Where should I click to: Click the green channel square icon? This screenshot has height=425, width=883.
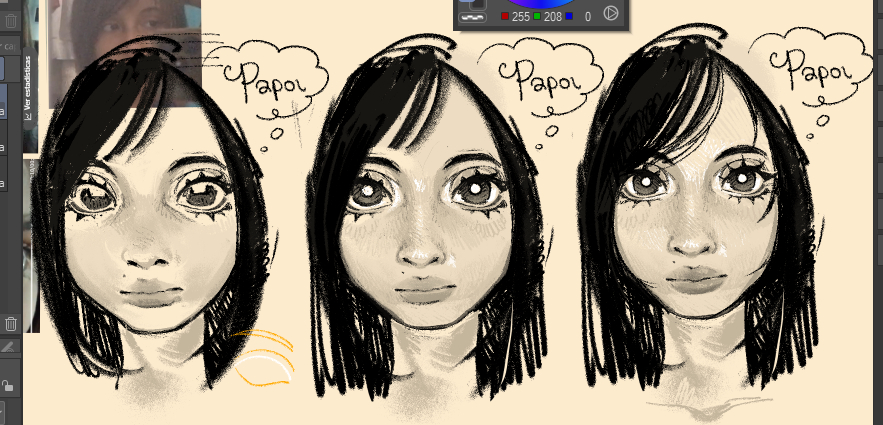(x=537, y=17)
